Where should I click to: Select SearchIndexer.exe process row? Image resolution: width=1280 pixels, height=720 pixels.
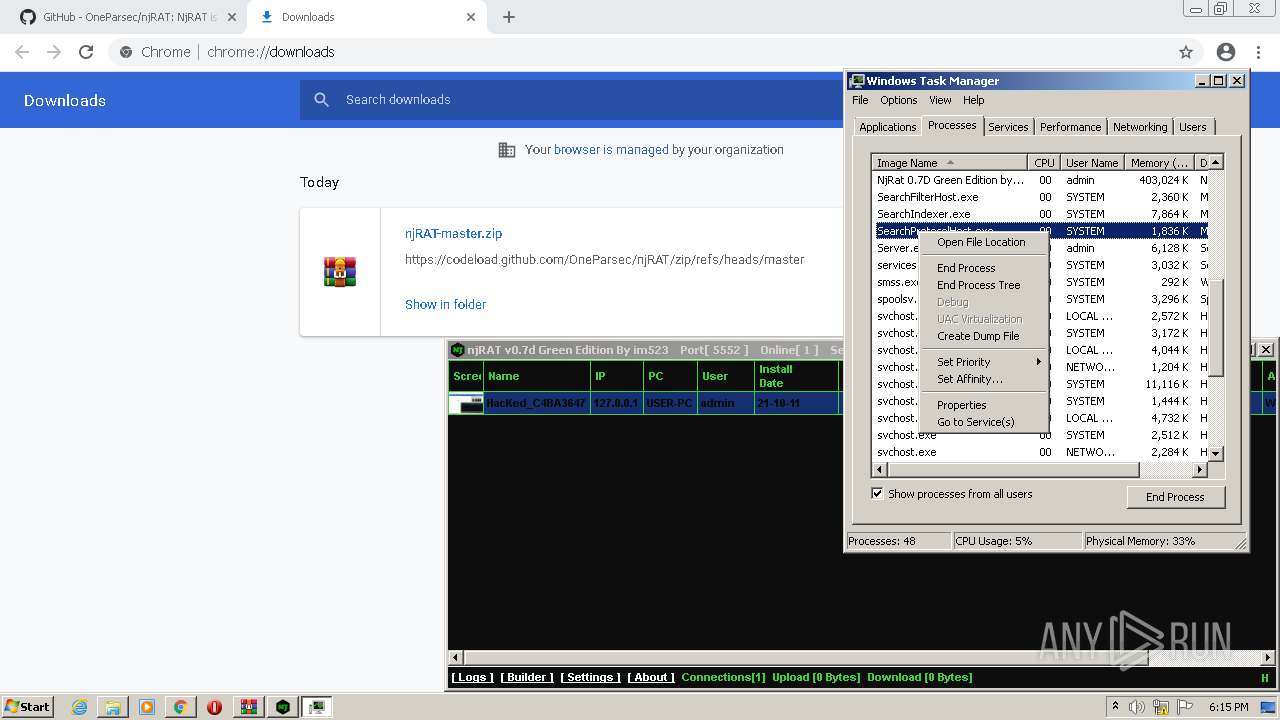[1041, 214]
